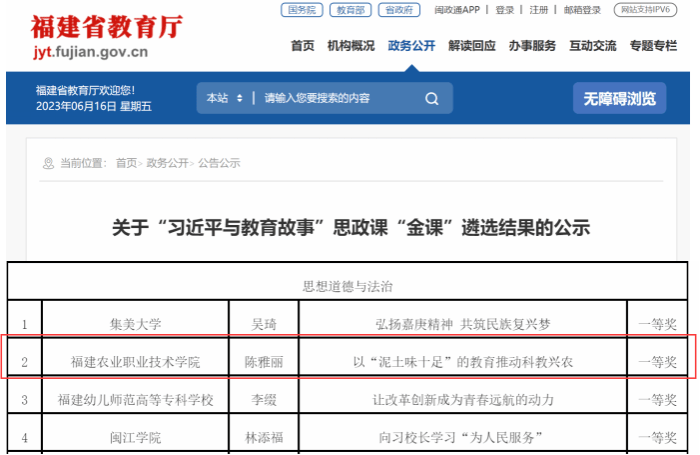Click 公告公示 in the breadcrumb

tap(219, 163)
